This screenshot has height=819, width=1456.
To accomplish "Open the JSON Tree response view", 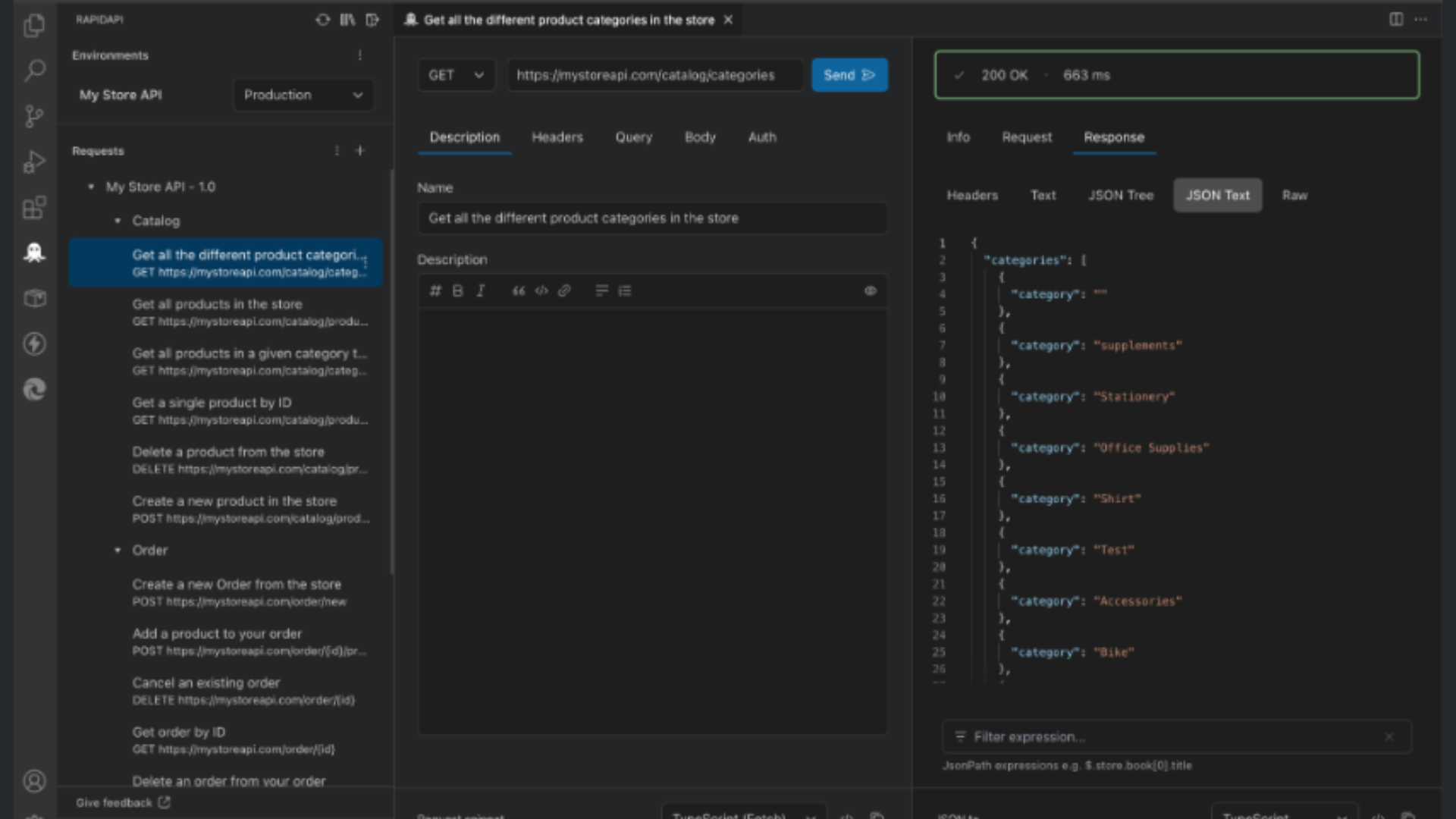I will point(1120,195).
